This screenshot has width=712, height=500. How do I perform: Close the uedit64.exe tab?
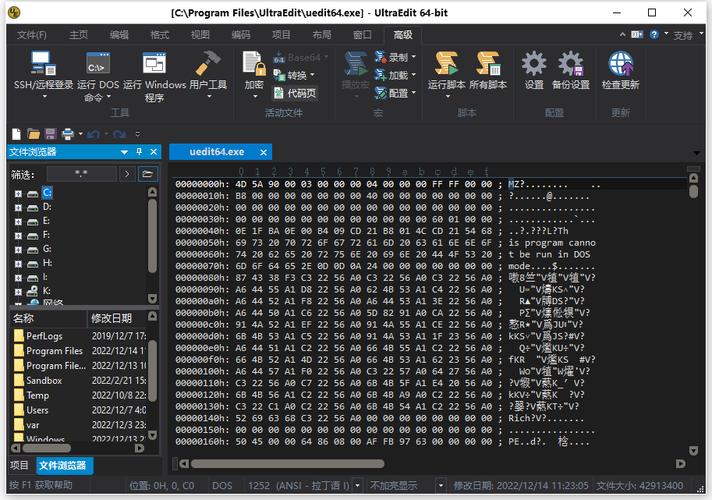[263, 153]
